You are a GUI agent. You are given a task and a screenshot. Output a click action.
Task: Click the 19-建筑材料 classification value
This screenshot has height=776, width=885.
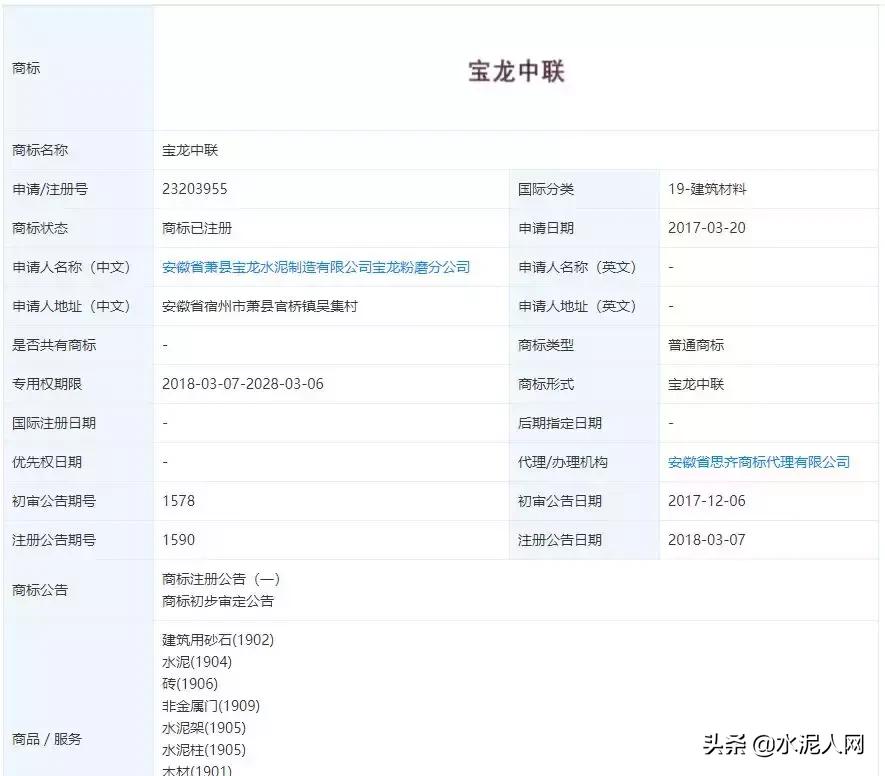point(707,189)
